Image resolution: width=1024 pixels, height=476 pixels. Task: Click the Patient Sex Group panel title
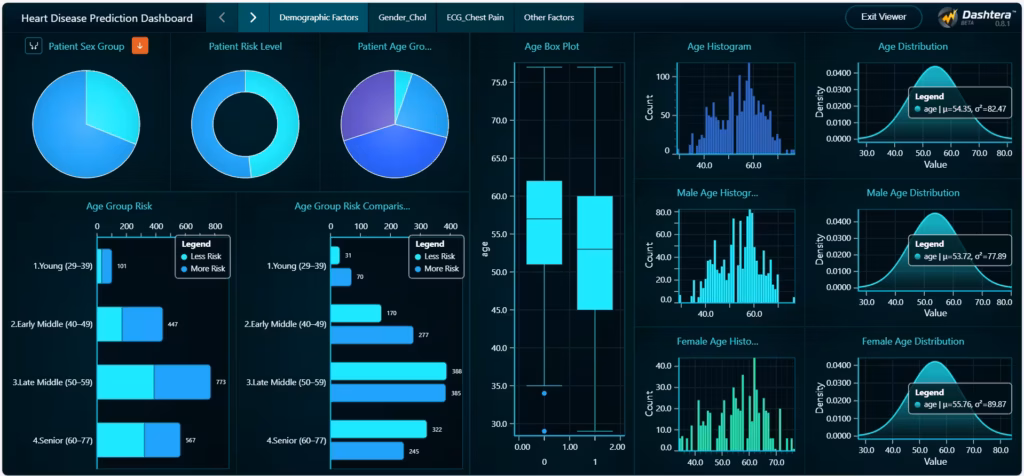pos(87,46)
